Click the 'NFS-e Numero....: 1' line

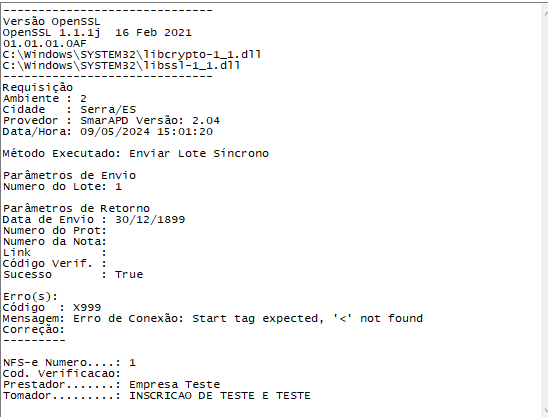tap(69, 362)
